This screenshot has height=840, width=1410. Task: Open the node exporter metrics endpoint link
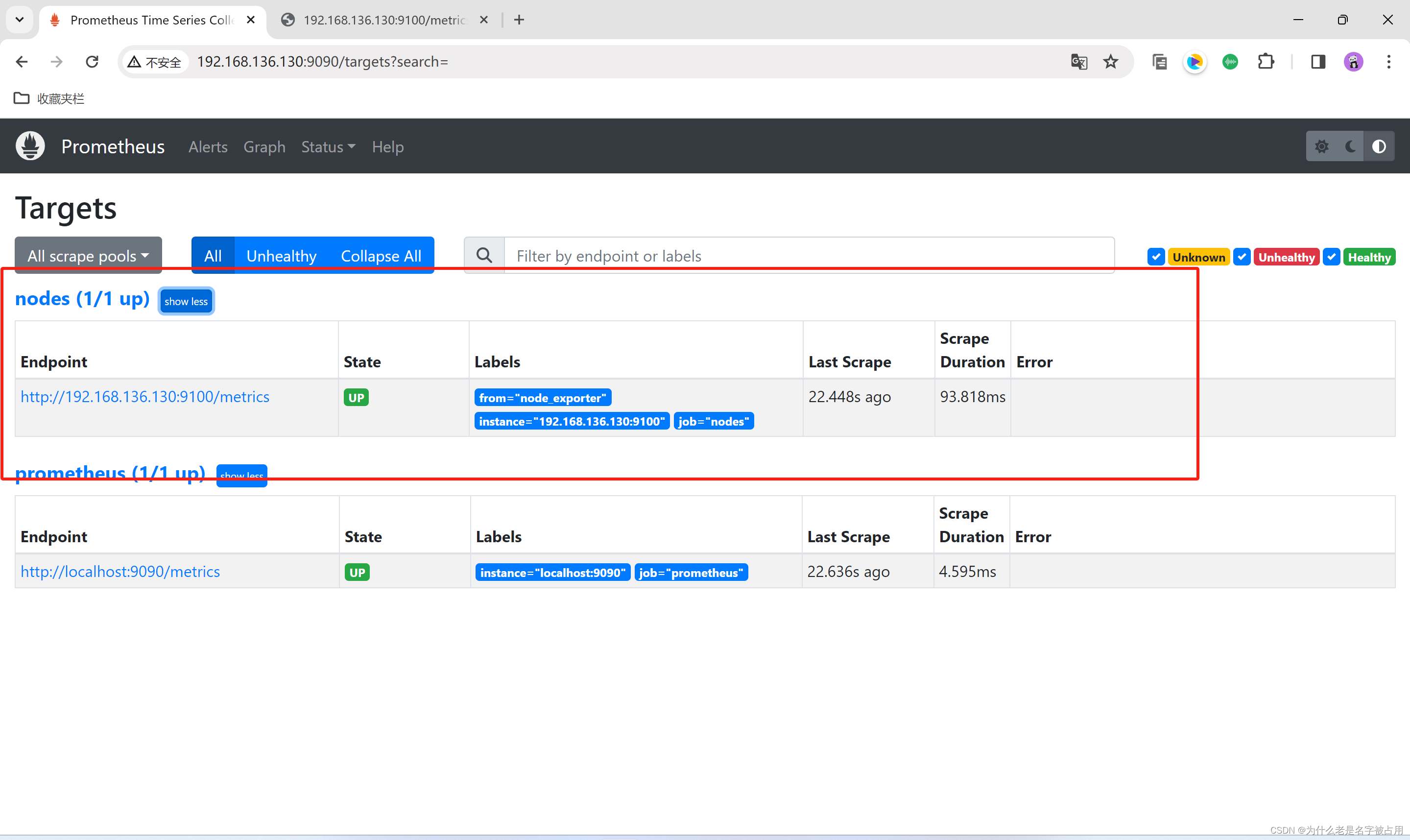(x=145, y=397)
